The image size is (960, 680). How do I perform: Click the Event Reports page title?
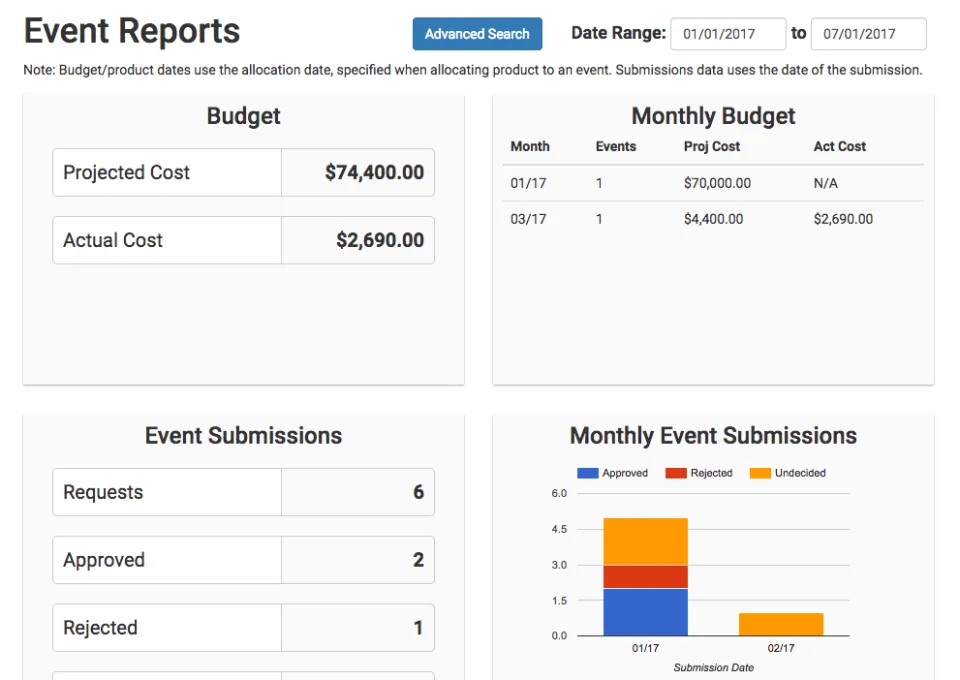(x=132, y=31)
